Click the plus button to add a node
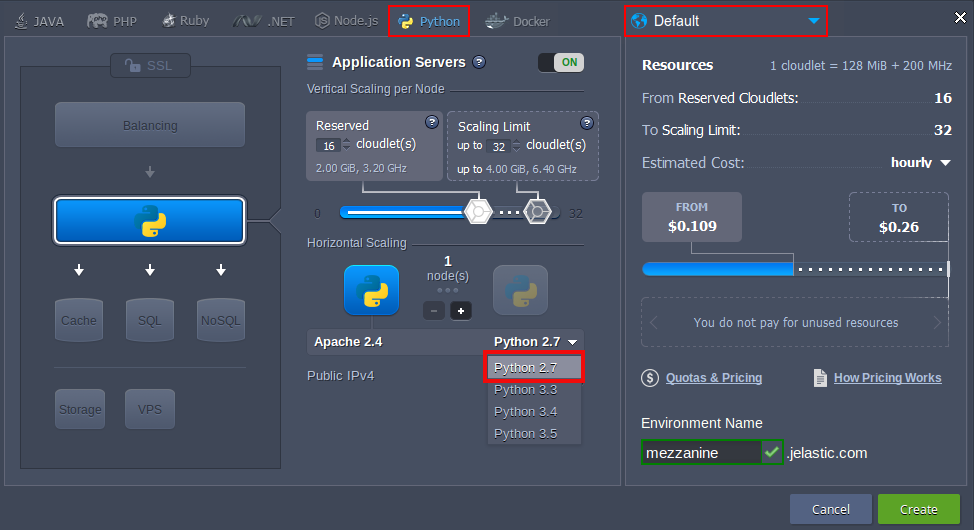974x530 pixels. coord(460,311)
